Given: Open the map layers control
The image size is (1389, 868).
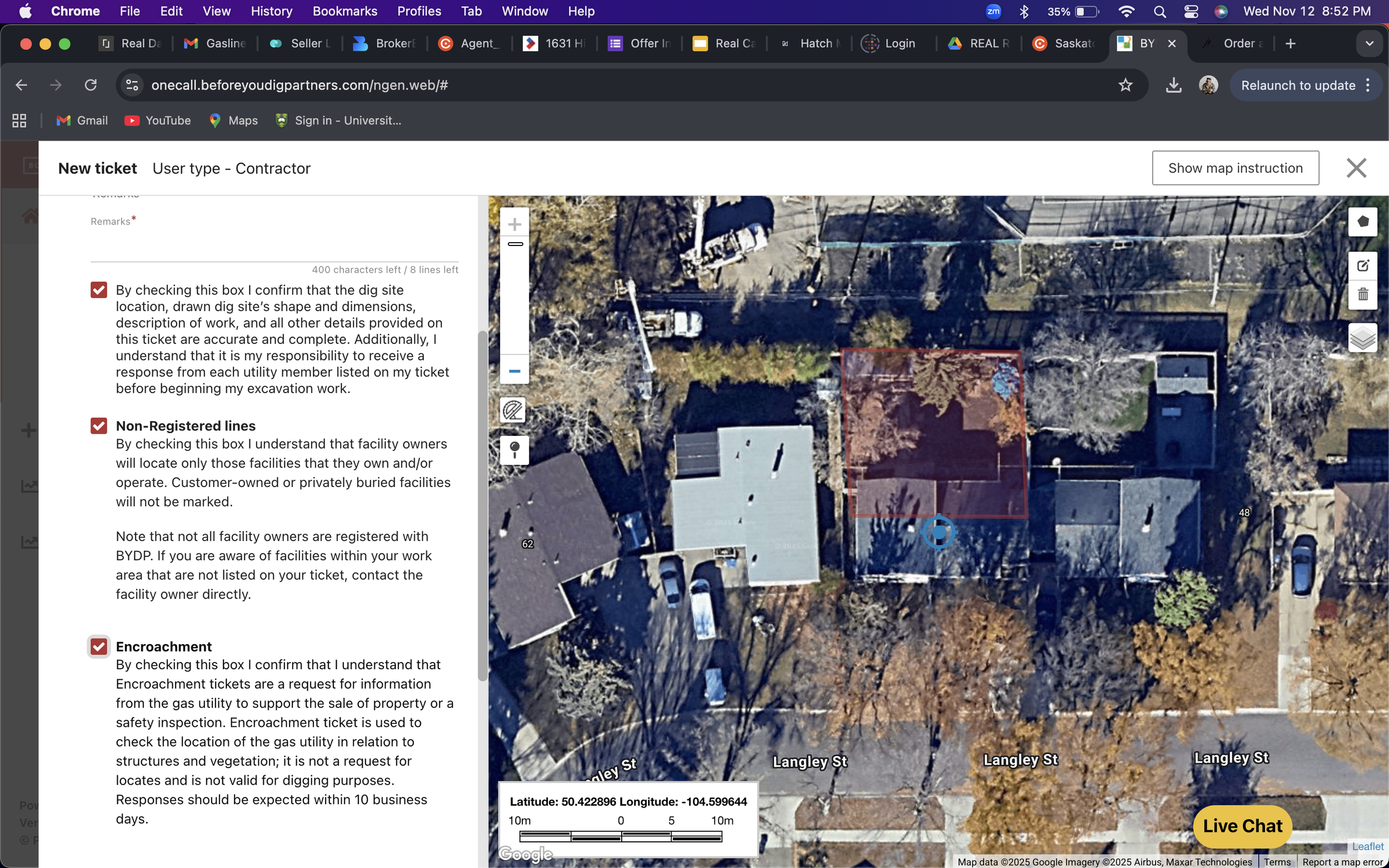Looking at the screenshot, I should (1362, 338).
